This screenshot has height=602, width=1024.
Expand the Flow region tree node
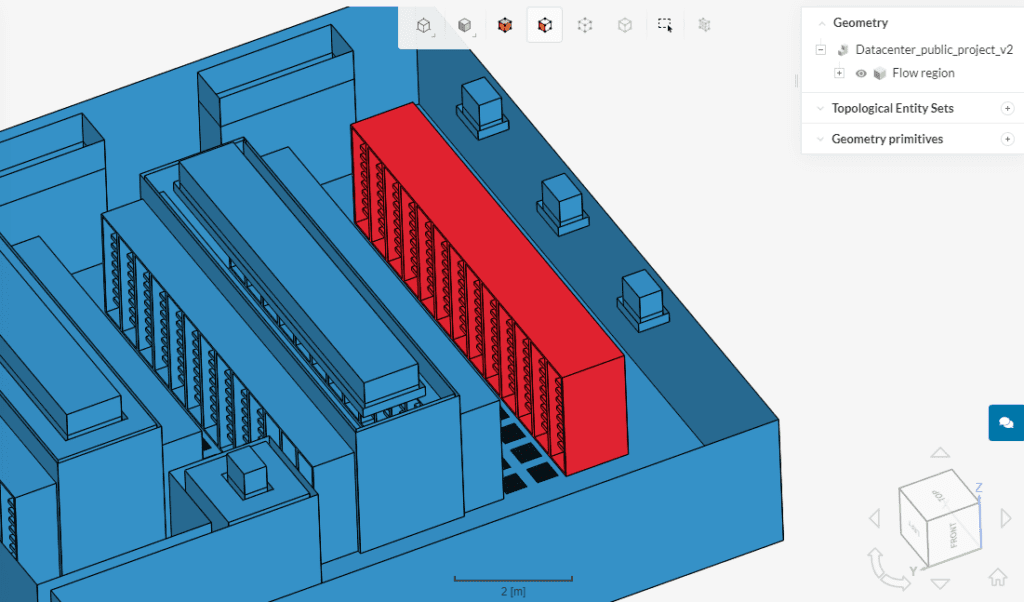click(x=838, y=73)
